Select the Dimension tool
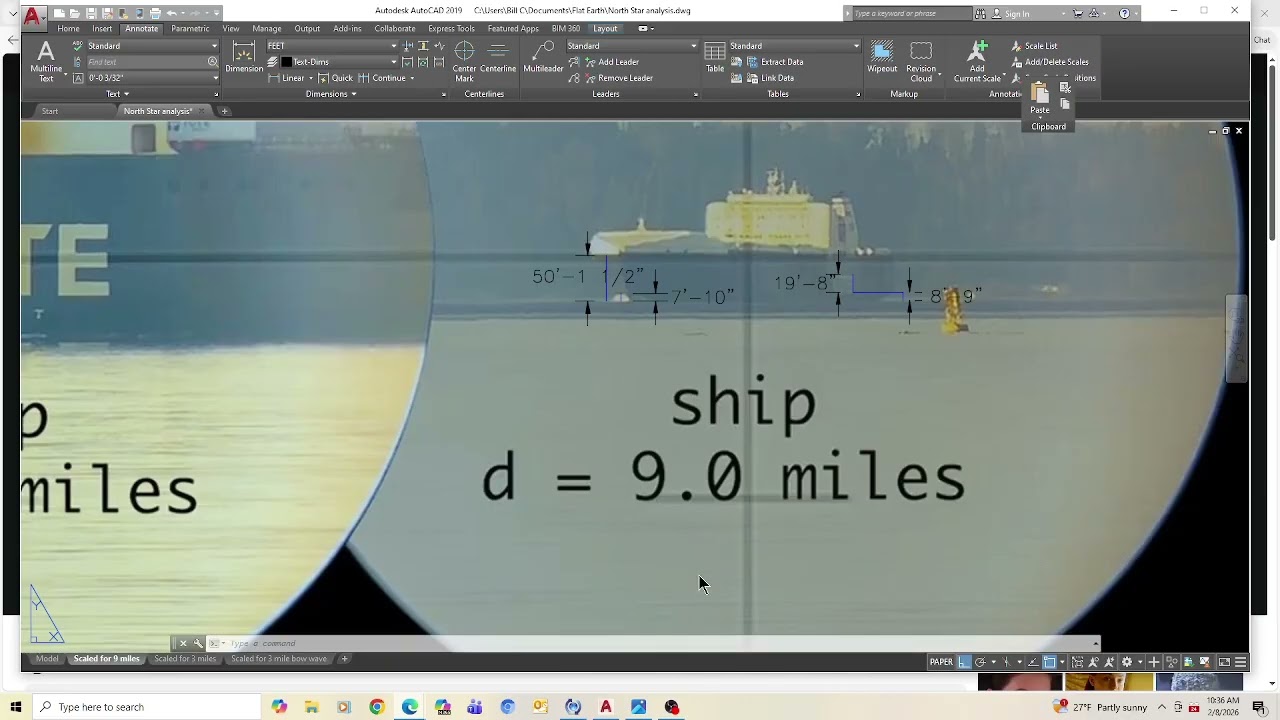The width and height of the screenshot is (1280, 720). coord(244,58)
